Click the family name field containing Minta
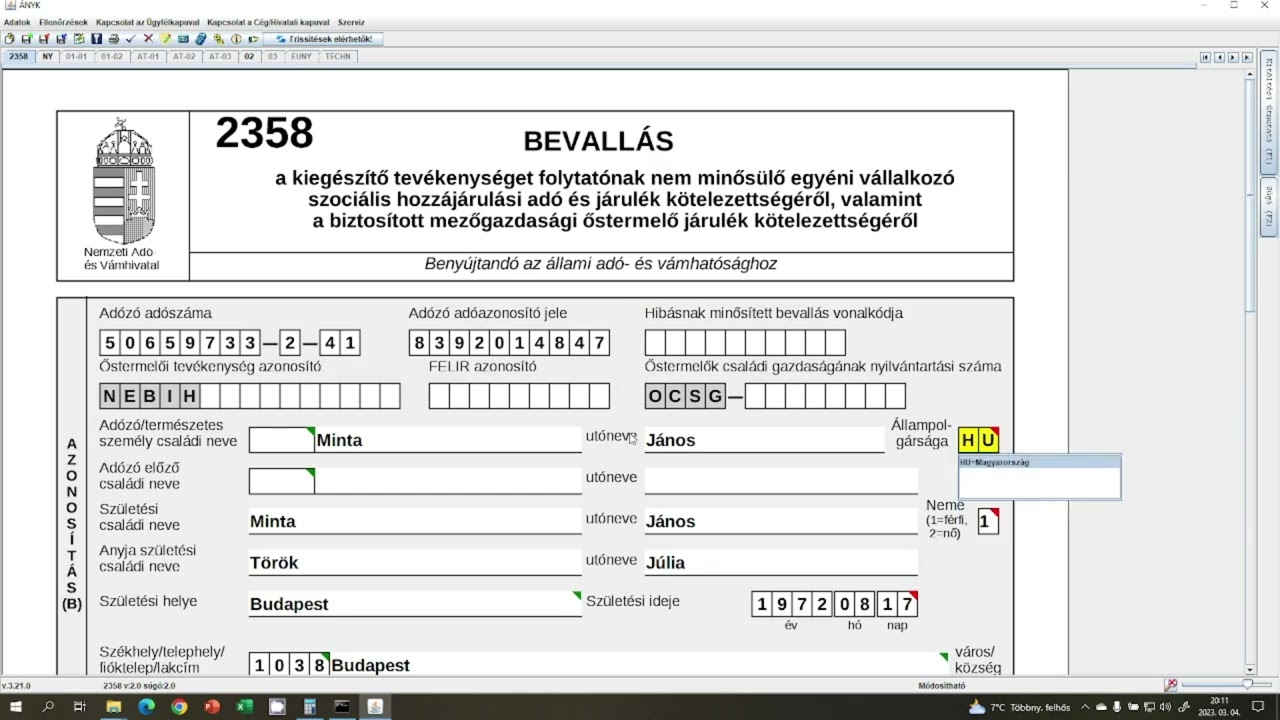The image size is (1280, 720). pos(448,440)
